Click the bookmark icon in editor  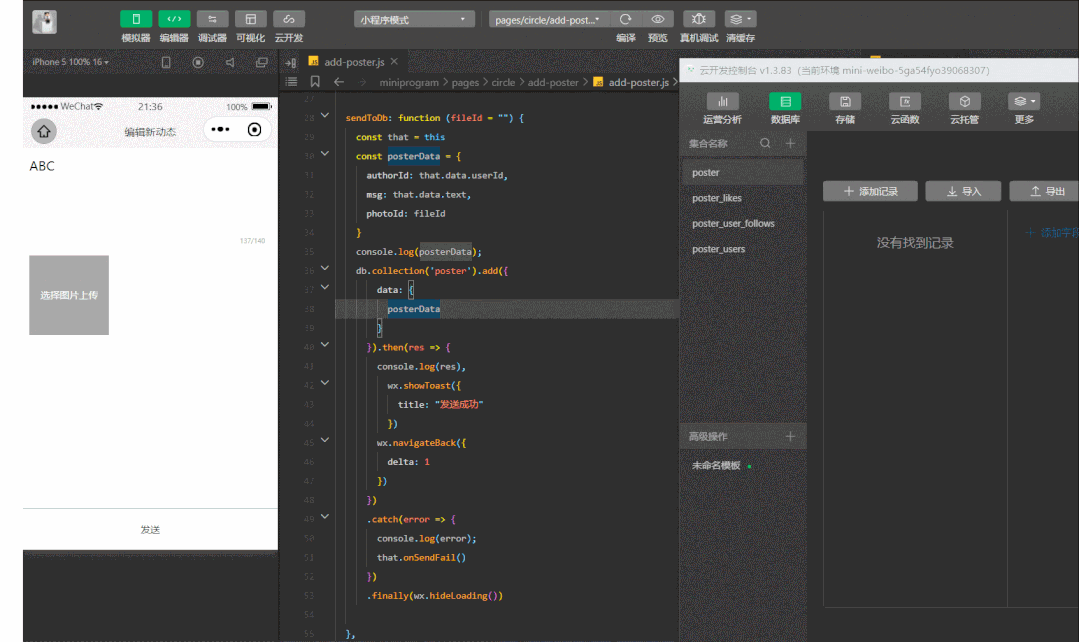pos(315,82)
